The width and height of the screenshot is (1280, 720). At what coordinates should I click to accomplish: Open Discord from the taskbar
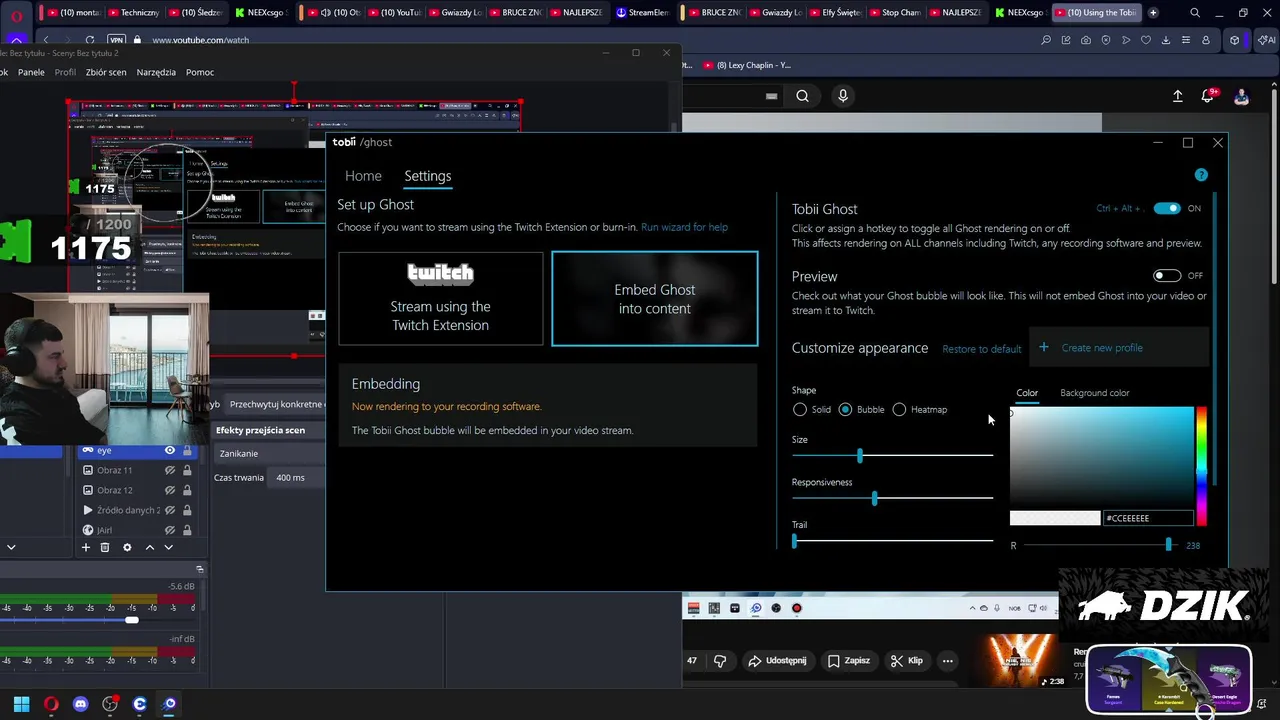[x=81, y=704]
